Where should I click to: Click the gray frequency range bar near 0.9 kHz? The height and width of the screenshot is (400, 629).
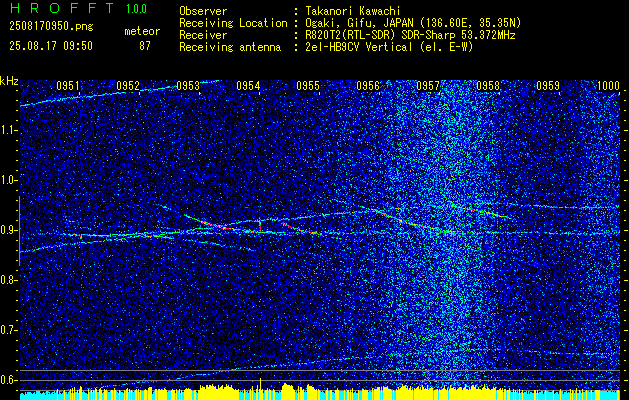click(19, 231)
